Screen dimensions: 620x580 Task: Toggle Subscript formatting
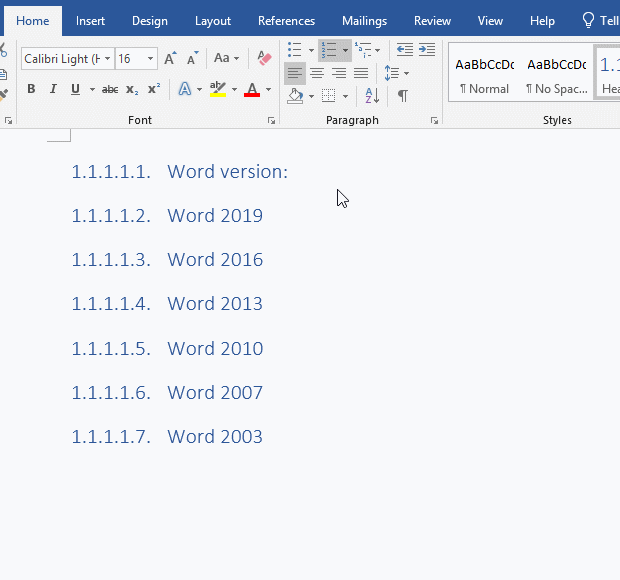pos(132,89)
